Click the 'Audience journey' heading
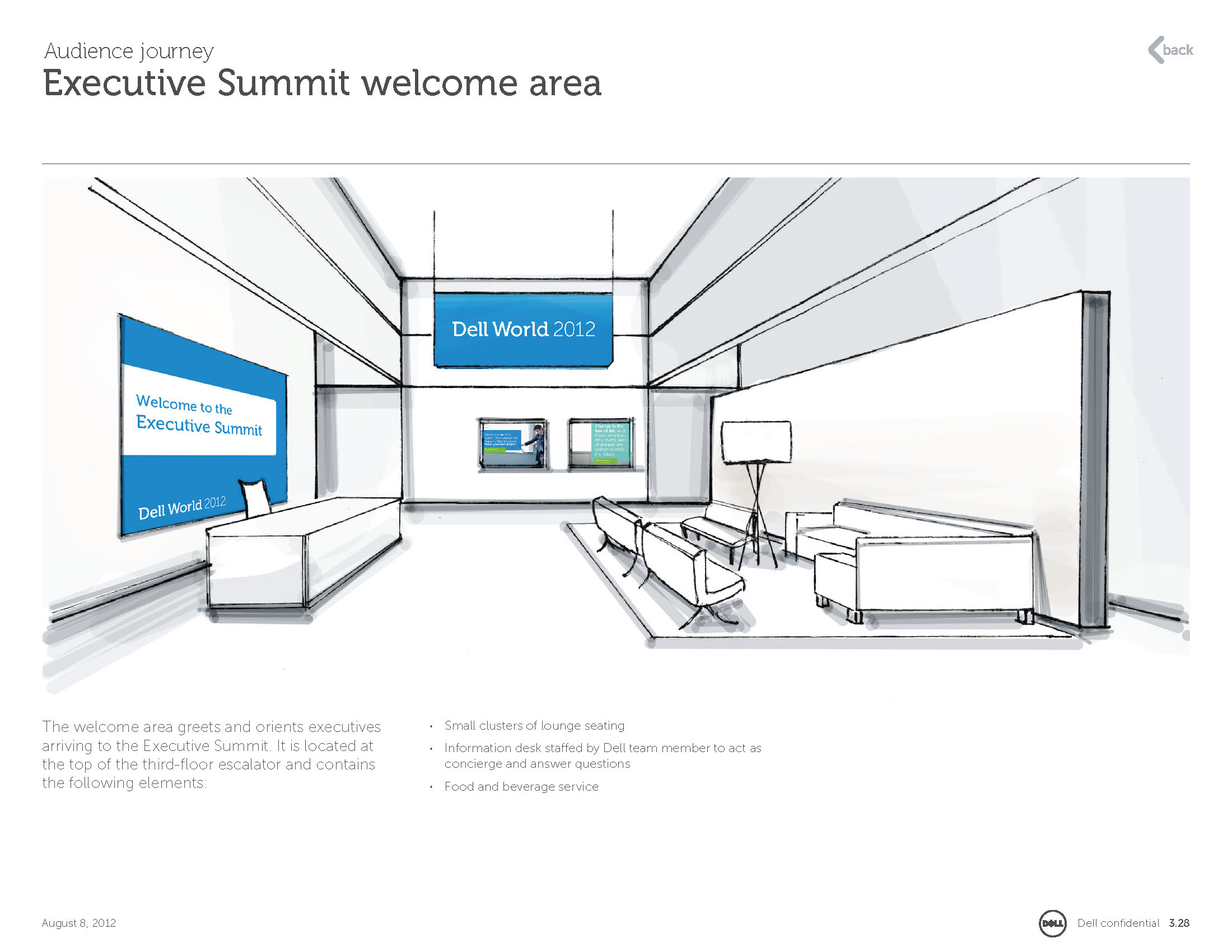1232x952 pixels. (129, 52)
